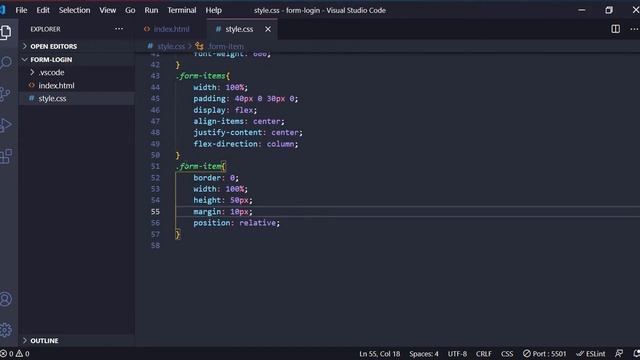The height and width of the screenshot is (360, 640).
Task: Click ESLint status item
Action: [x=591, y=353]
